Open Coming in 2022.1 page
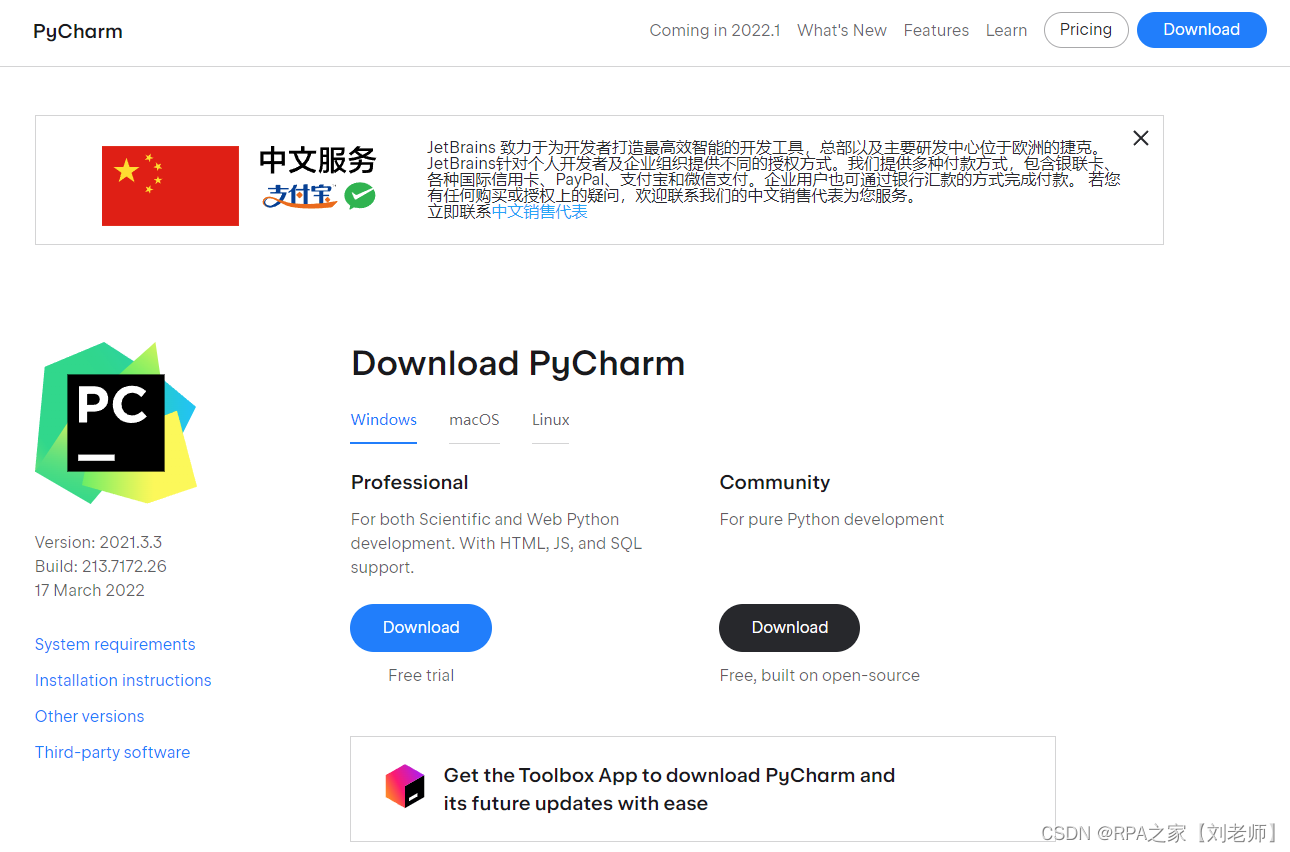The width and height of the screenshot is (1290, 852). pyautogui.click(x=715, y=30)
